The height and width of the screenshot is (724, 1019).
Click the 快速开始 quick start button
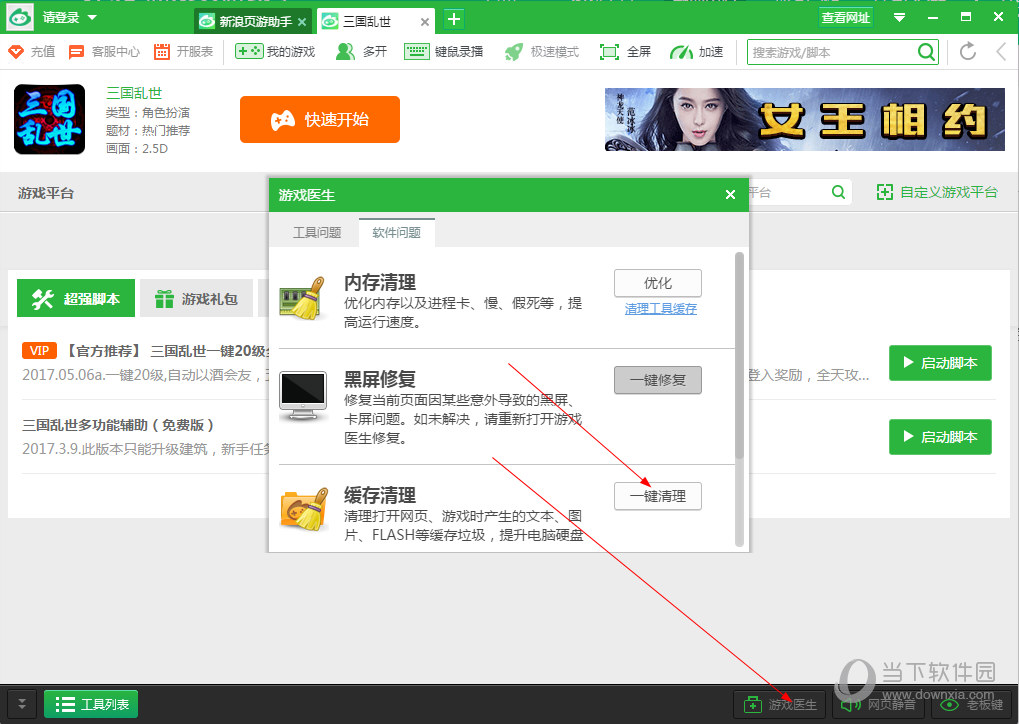pyautogui.click(x=319, y=118)
